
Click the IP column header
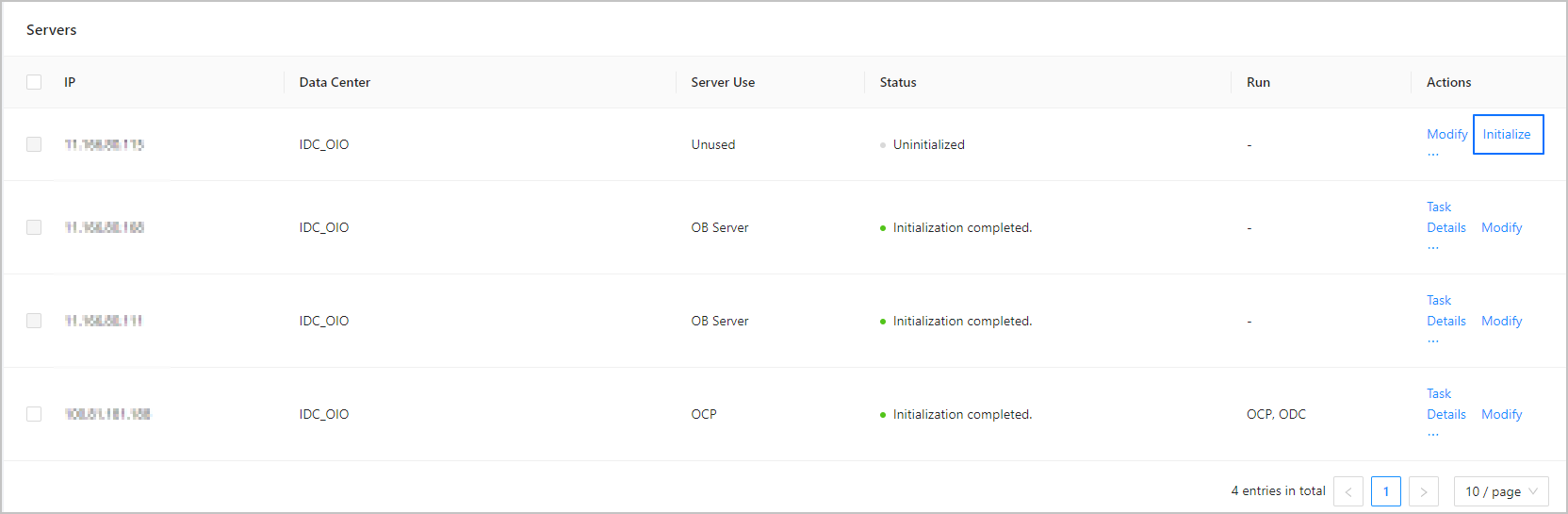70,82
